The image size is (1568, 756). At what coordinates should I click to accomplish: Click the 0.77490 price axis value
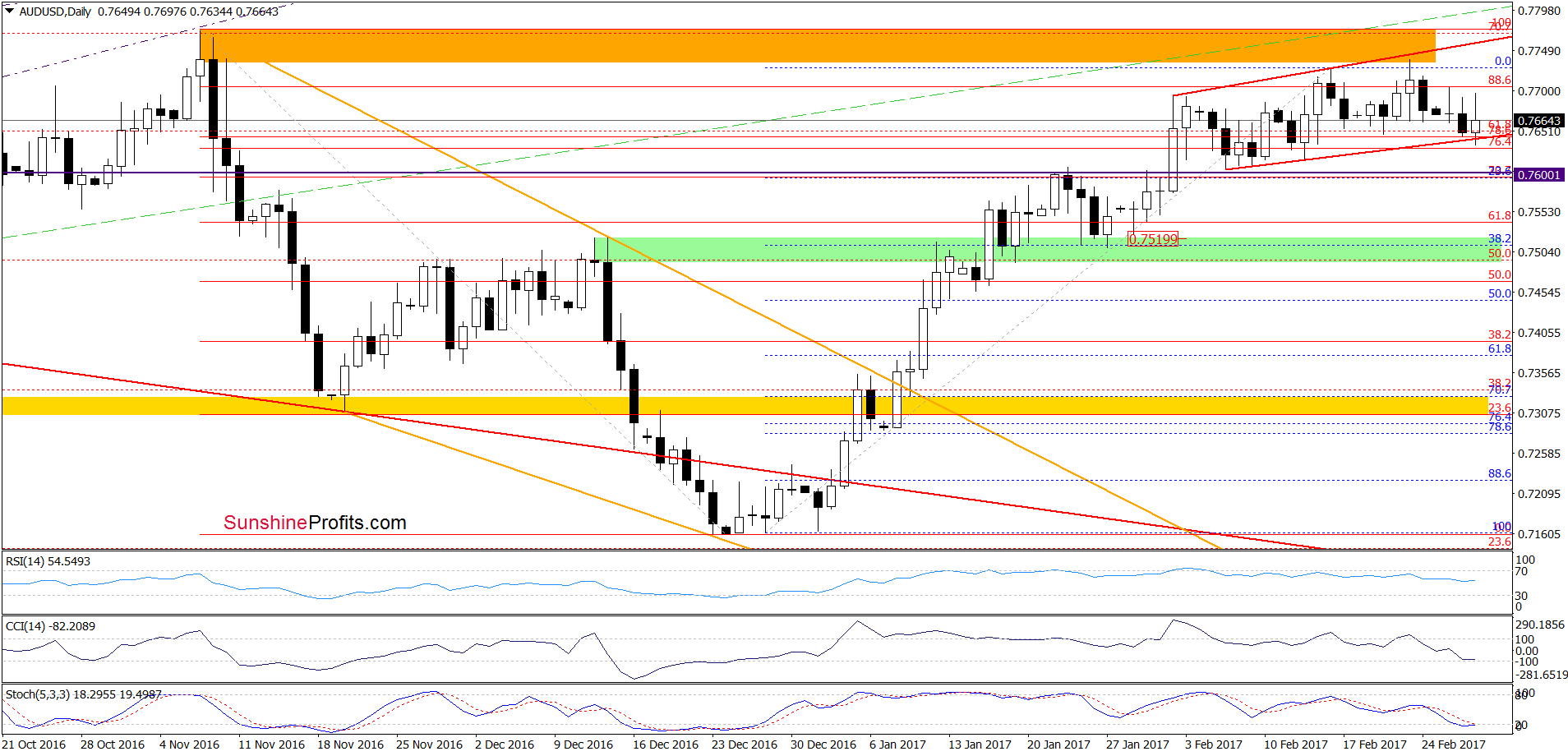(x=1538, y=51)
